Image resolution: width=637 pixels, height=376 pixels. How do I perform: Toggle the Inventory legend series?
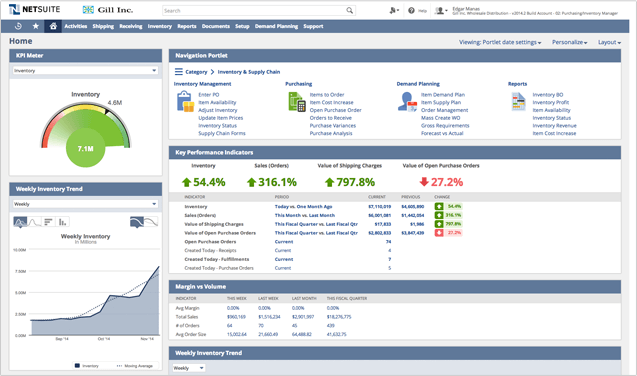click(x=87, y=366)
